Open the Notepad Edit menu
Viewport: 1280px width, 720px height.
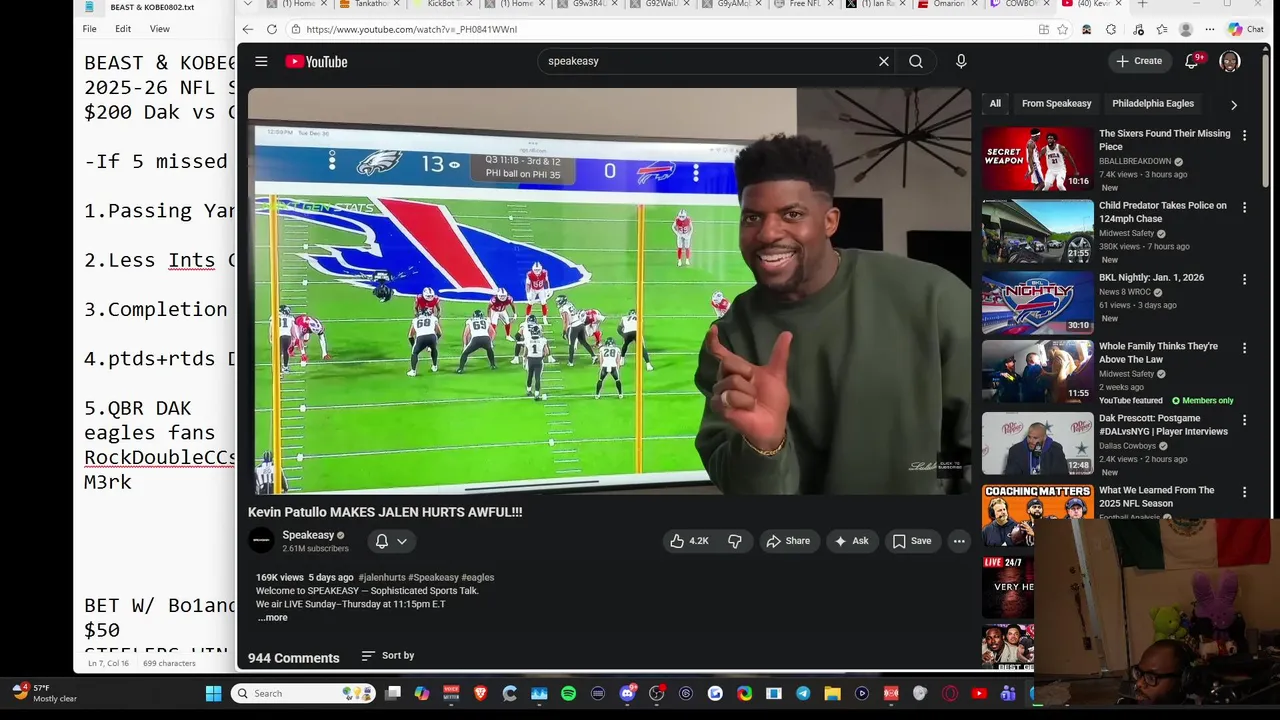pos(123,29)
